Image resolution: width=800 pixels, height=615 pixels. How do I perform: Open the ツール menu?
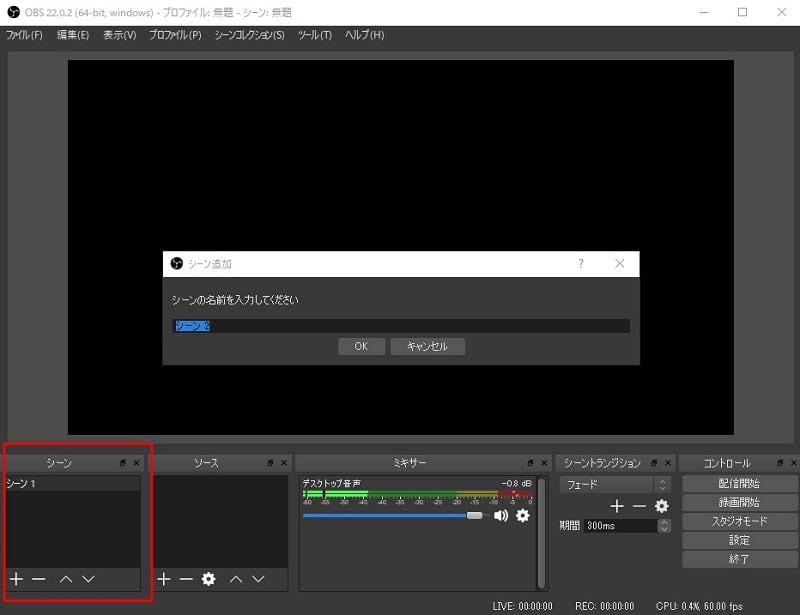point(313,34)
